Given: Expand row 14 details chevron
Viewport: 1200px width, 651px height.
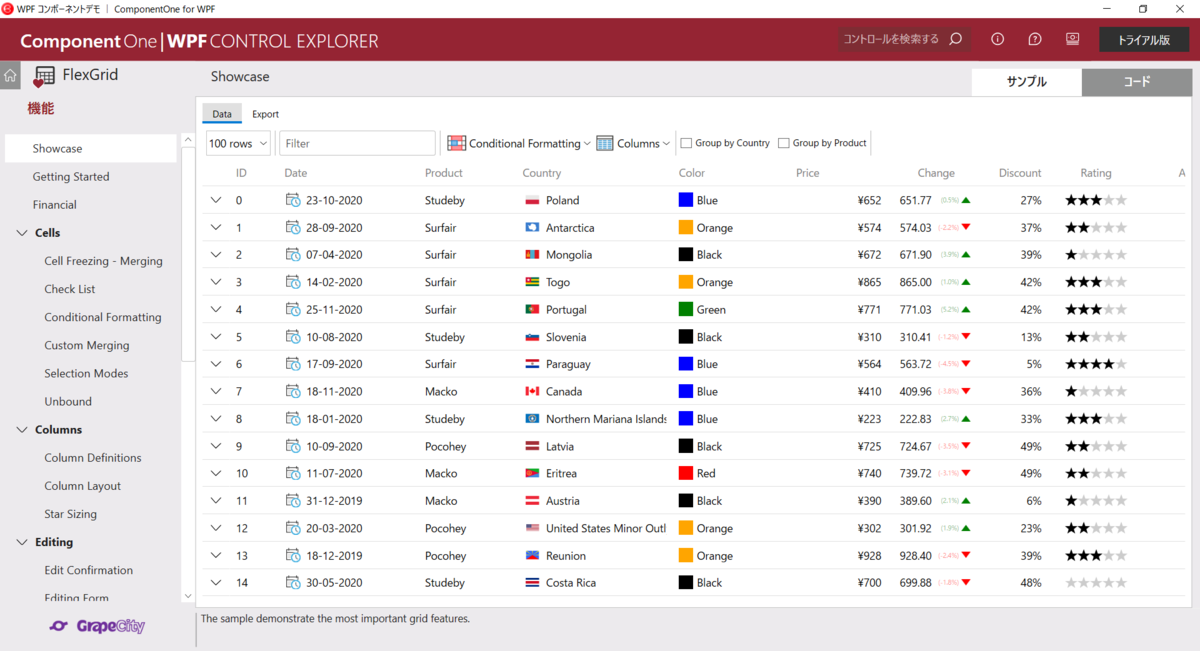Looking at the screenshot, I should coord(215,582).
